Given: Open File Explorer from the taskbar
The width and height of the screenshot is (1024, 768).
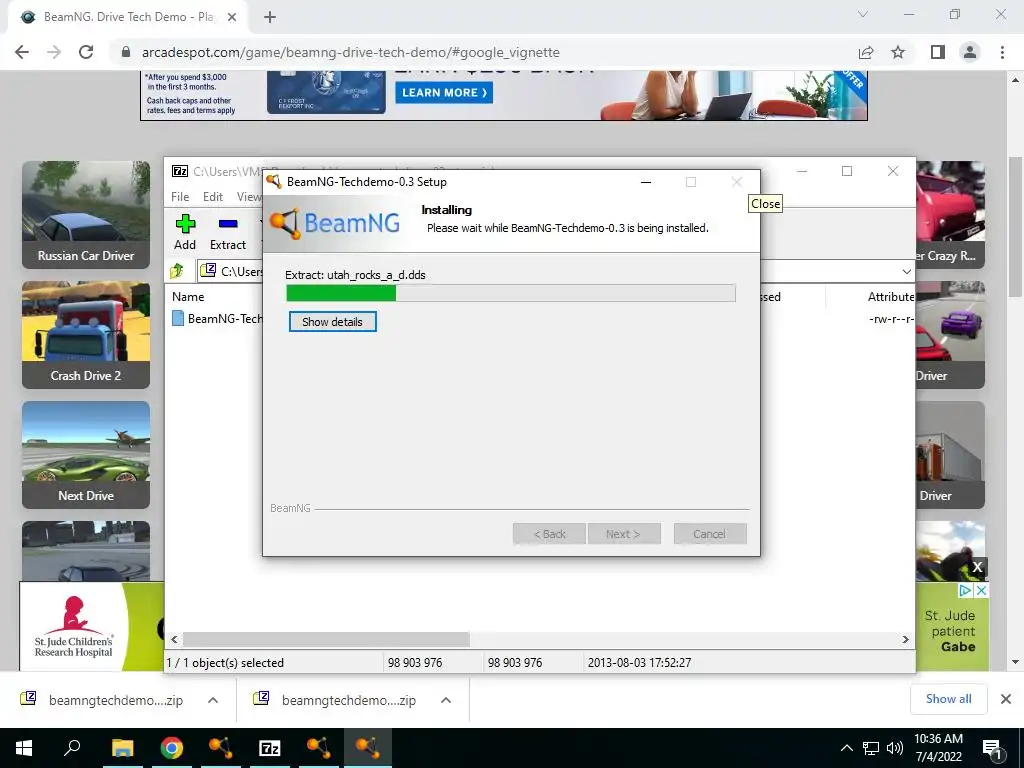Looking at the screenshot, I should [x=122, y=748].
